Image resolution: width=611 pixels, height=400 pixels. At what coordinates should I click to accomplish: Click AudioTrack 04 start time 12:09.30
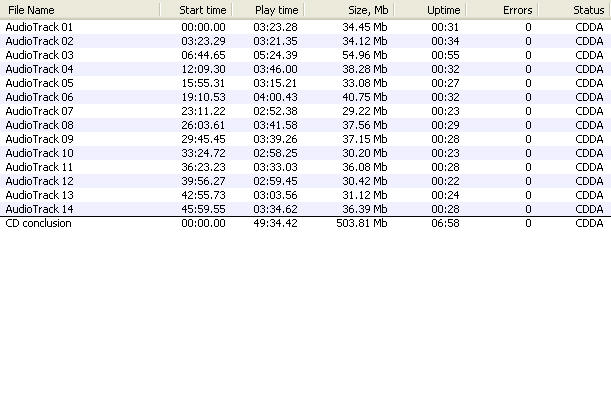tap(203, 69)
